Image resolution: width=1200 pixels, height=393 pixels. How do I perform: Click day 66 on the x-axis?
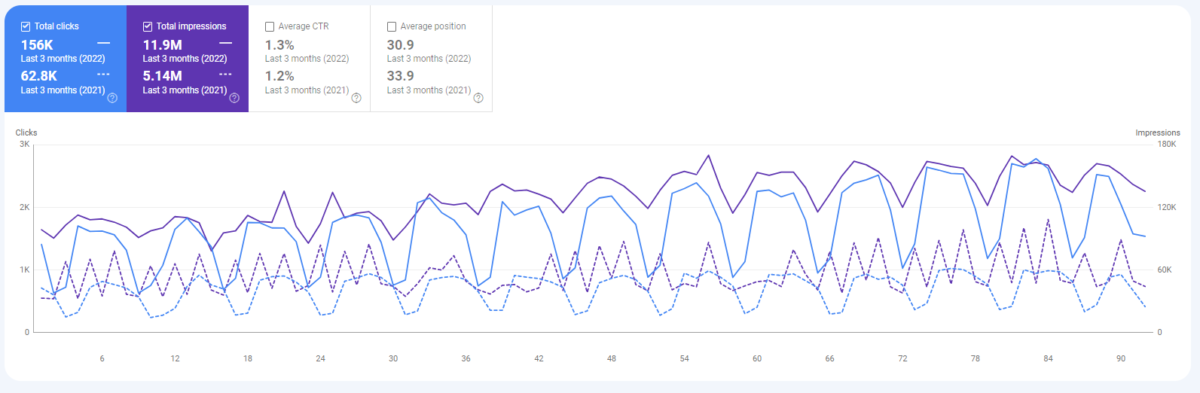pyautogui.click(x=830, y=358)
